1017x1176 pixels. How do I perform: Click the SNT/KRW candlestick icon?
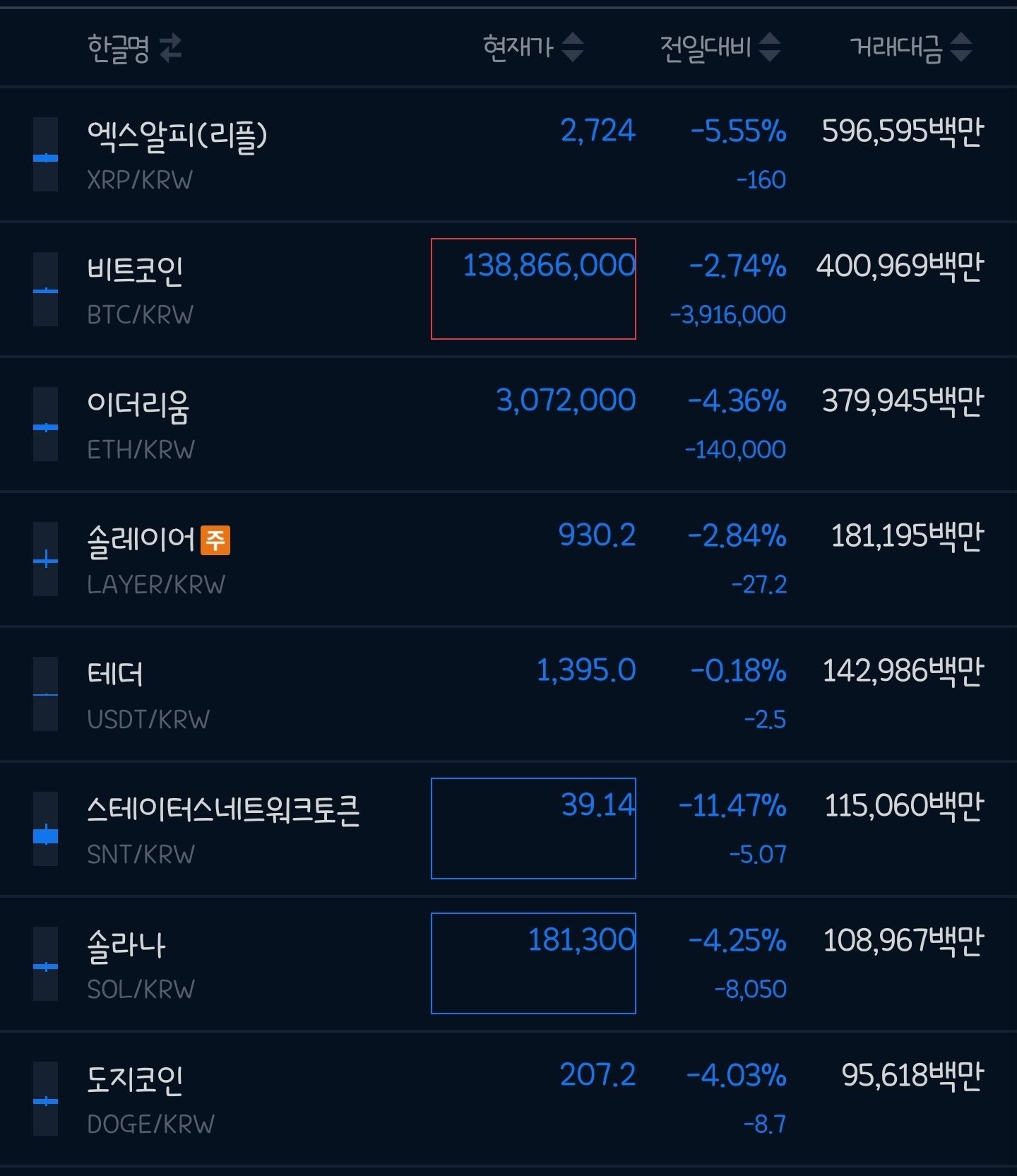point(46,829)
